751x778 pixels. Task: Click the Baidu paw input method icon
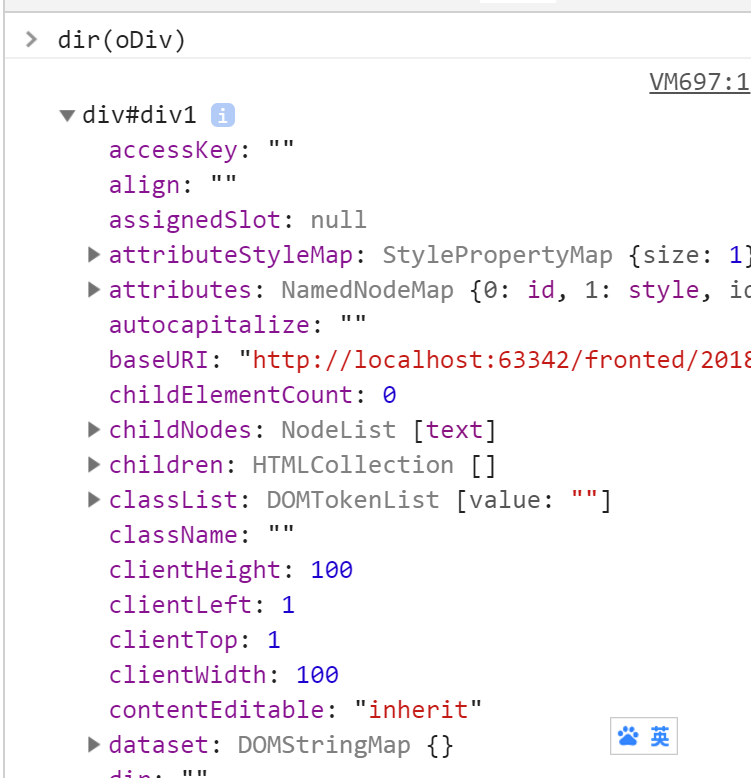coord(628,736)
